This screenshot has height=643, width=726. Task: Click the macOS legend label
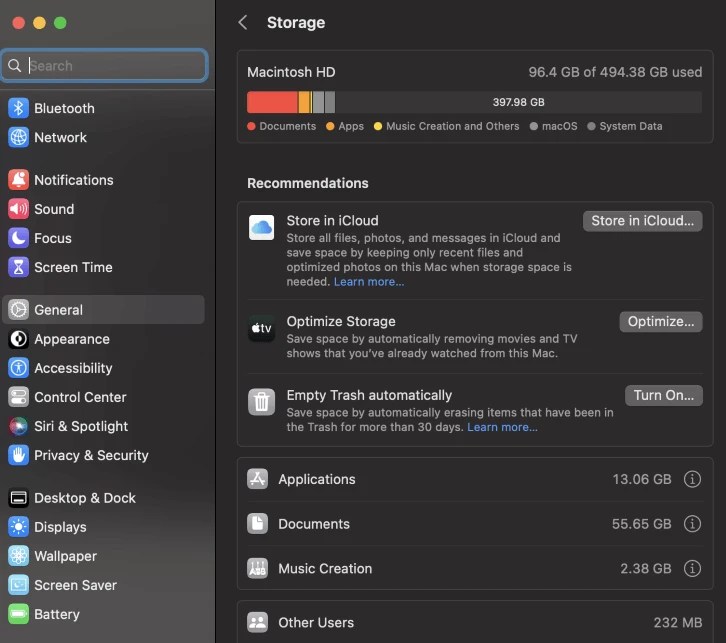point(559,126)
